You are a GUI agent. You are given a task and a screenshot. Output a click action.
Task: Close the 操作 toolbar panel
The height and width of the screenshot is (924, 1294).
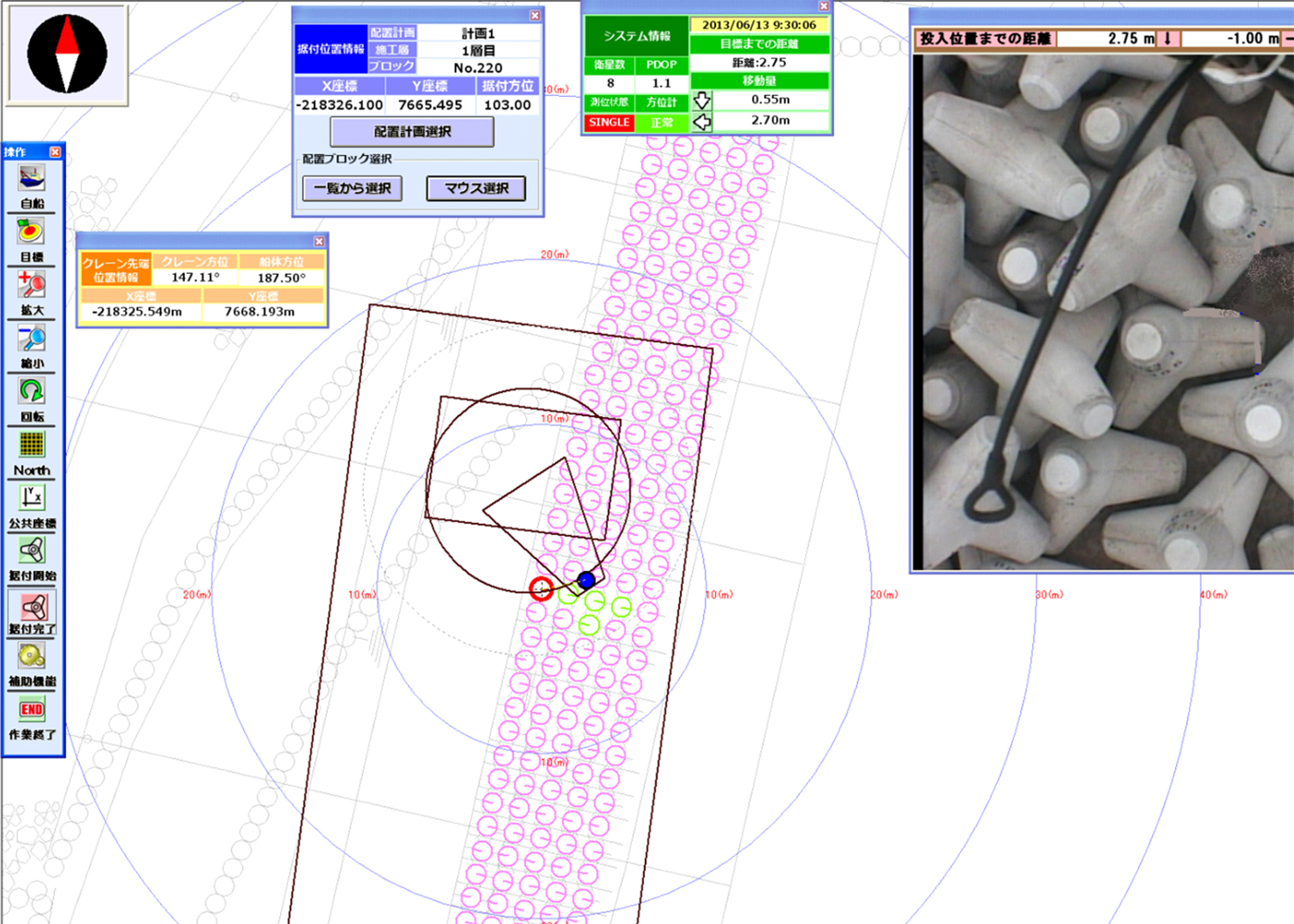[x=56, y=152]
